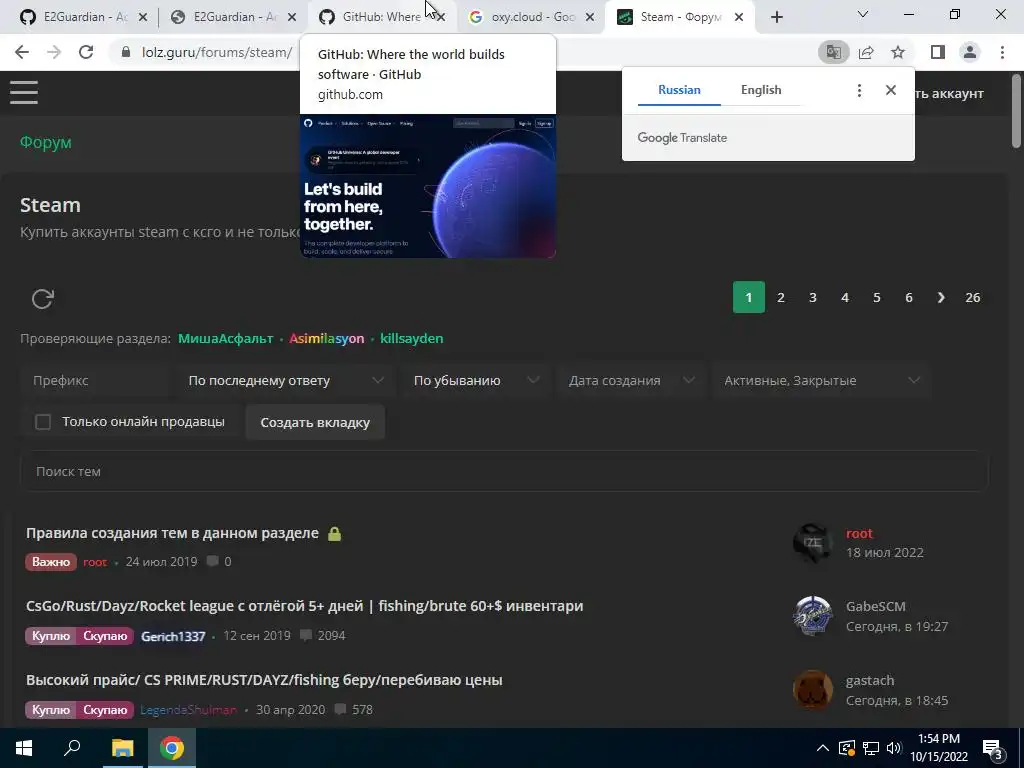
Task: Open Translate popup options menu
Action: click(859, 90)
